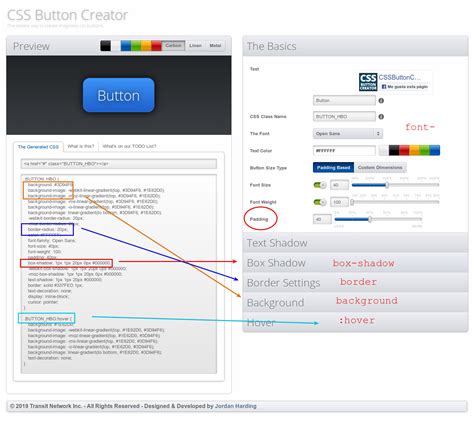Select Custom Dimensions button size type

pyautogui.click(x=380, y=168)
